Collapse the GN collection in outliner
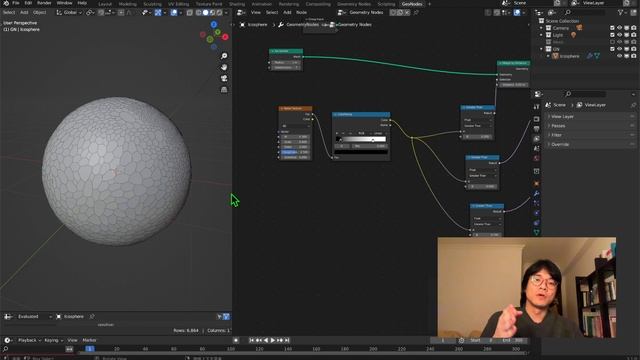The image size is (640, 360). click(542, 49)
